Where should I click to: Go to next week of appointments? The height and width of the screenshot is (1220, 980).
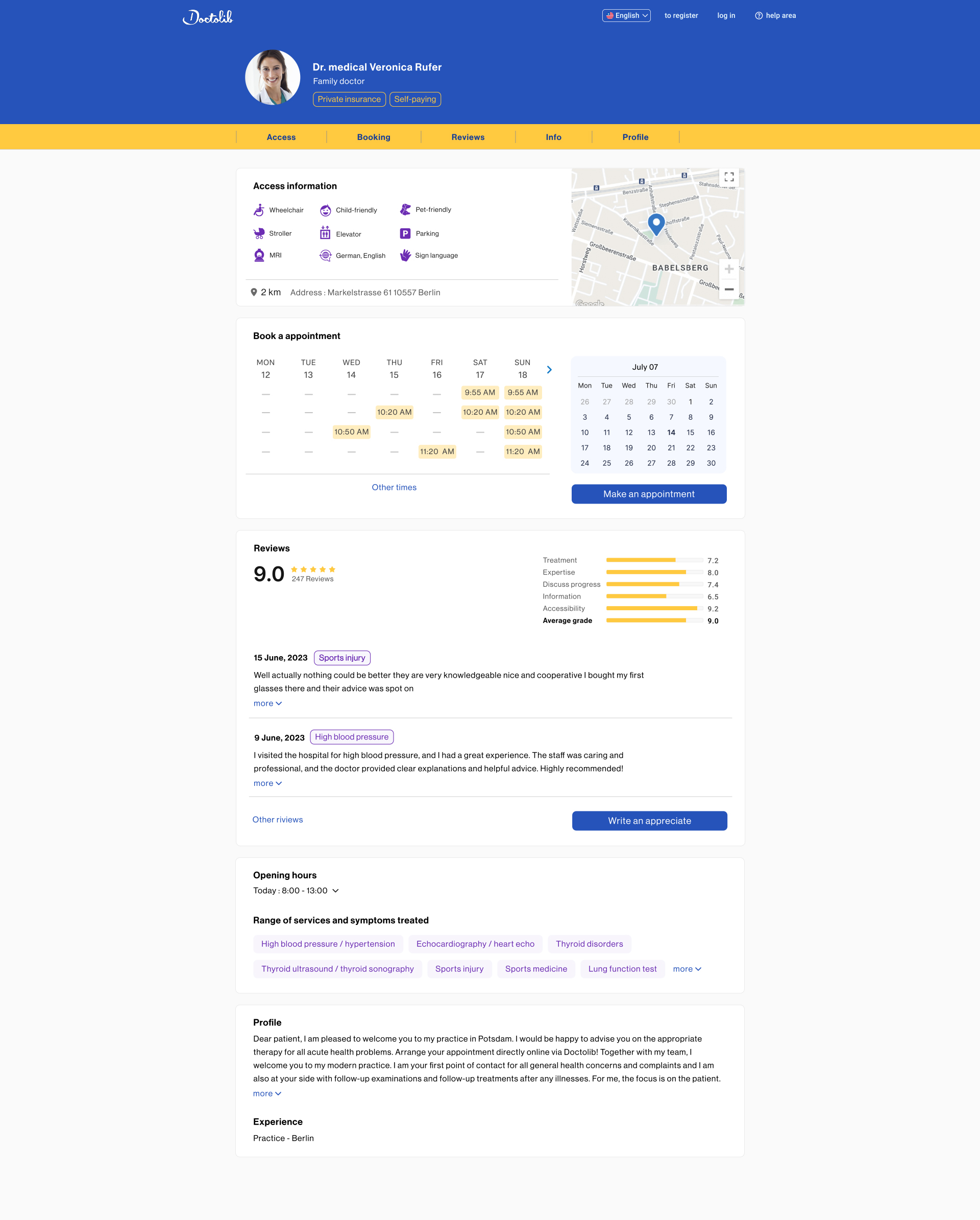(549, 370)
